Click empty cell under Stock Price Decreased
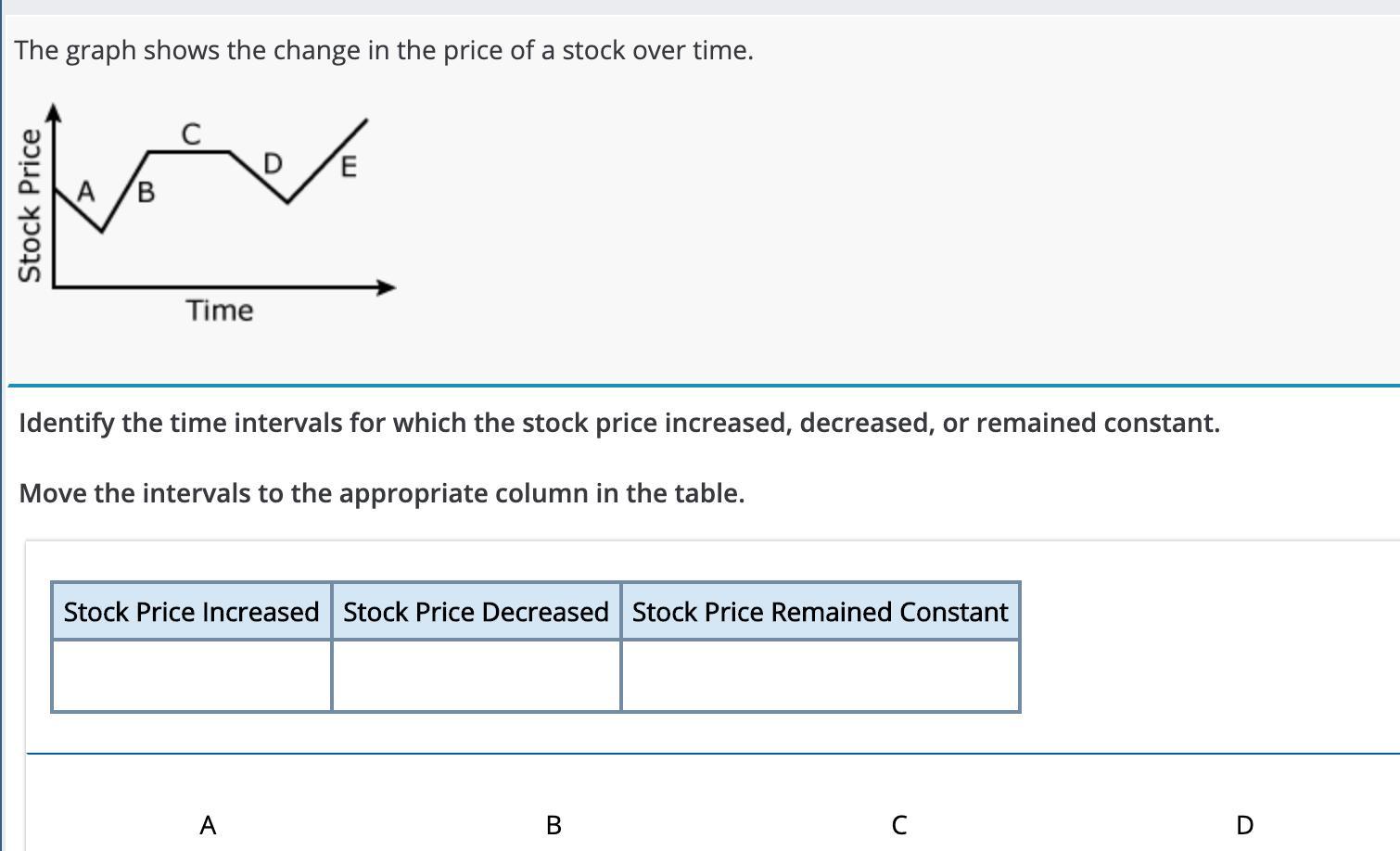This screenshot has width=1400, height=851. pos(476,676)
